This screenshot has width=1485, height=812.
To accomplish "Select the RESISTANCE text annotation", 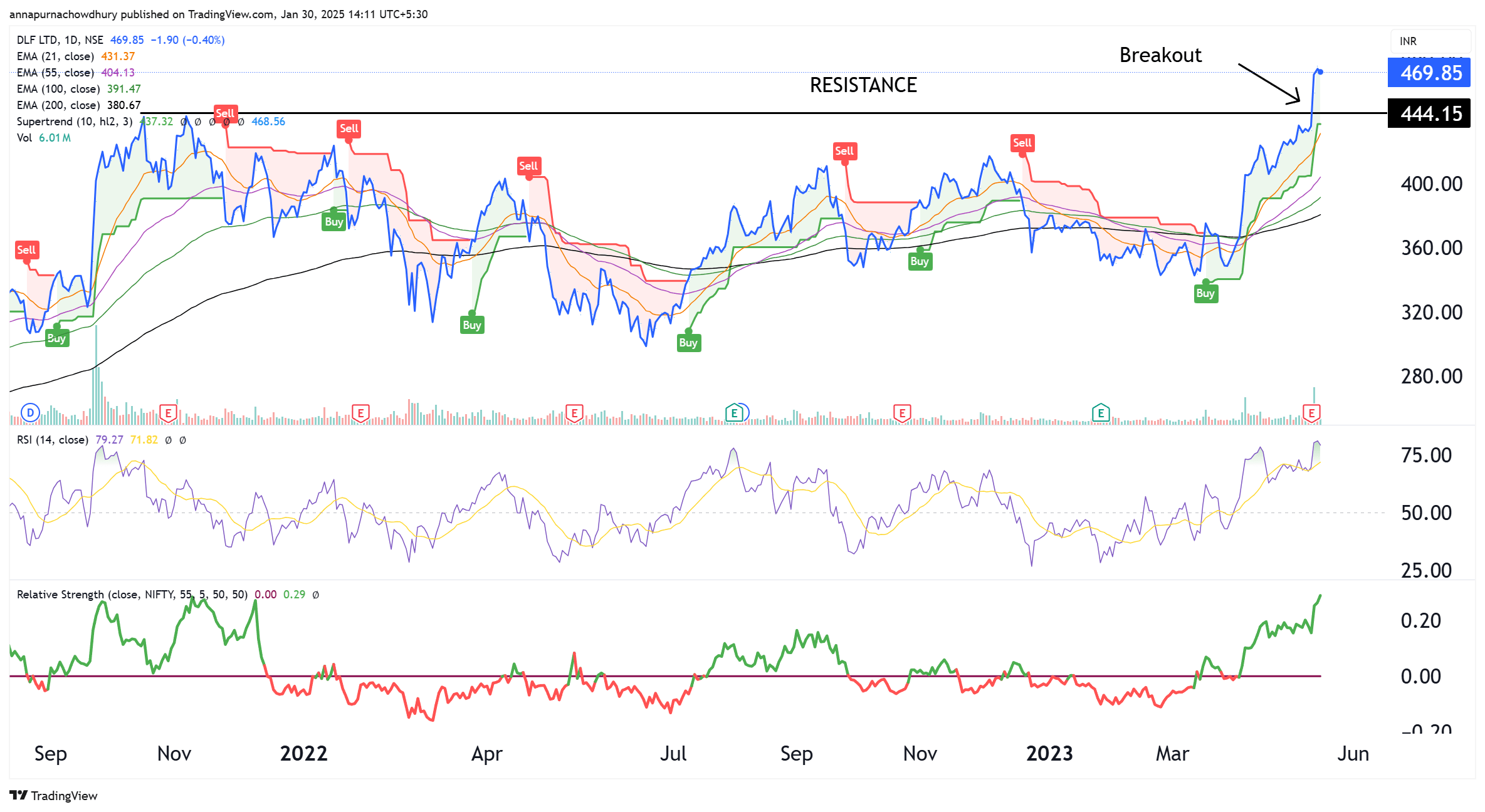I will point(863,85).
